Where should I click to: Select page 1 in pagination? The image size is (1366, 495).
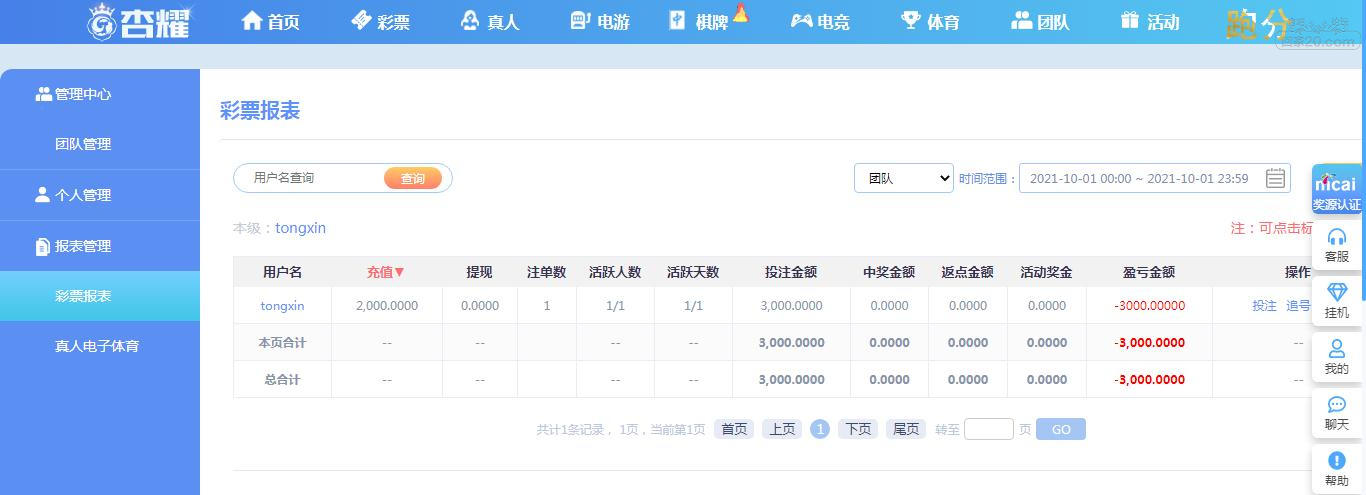[820, 429]
